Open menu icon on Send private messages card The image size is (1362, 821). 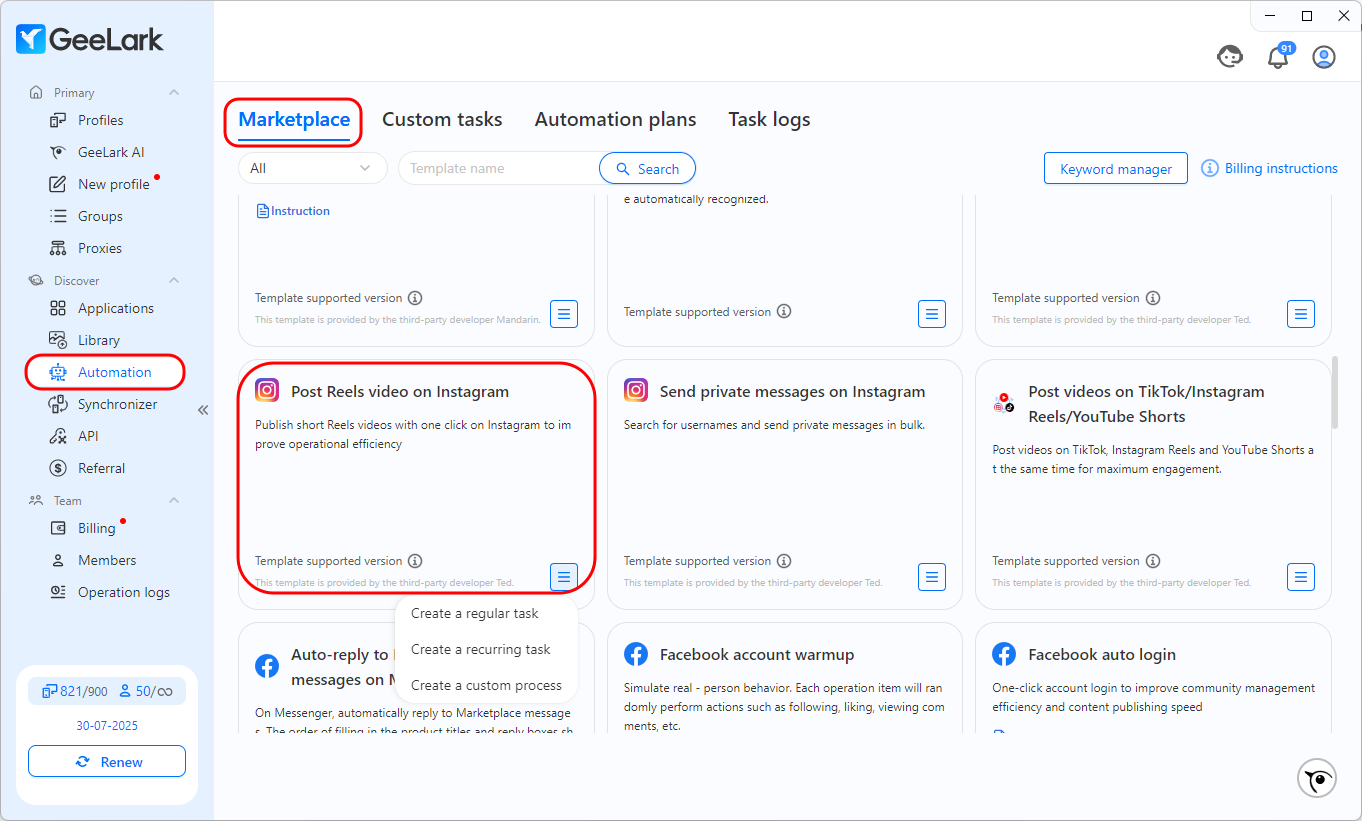(x=932, y=576)
